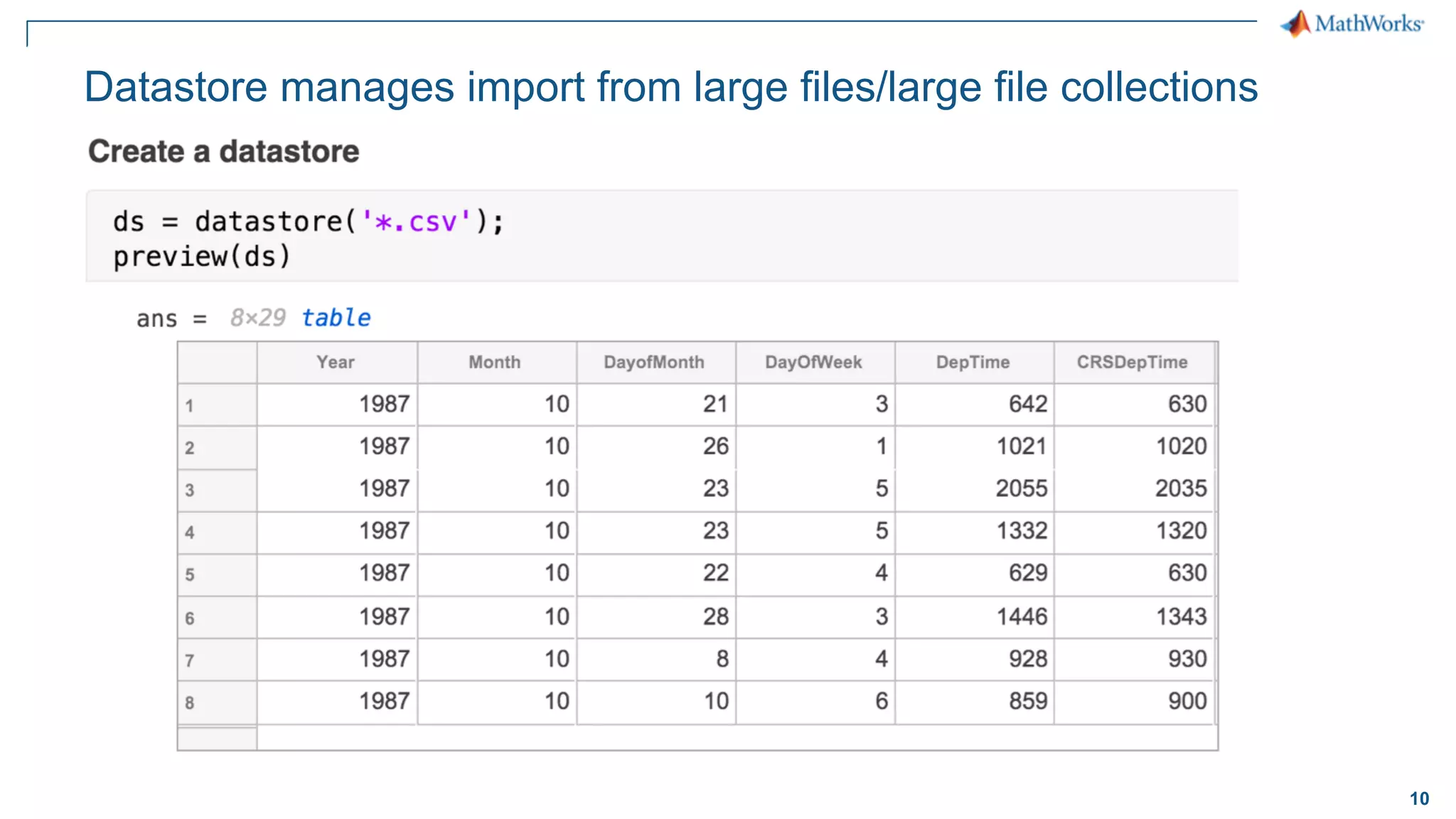Click DepTime cell 642
This screenshot has height=819, width=1456.
click(974, 405)
